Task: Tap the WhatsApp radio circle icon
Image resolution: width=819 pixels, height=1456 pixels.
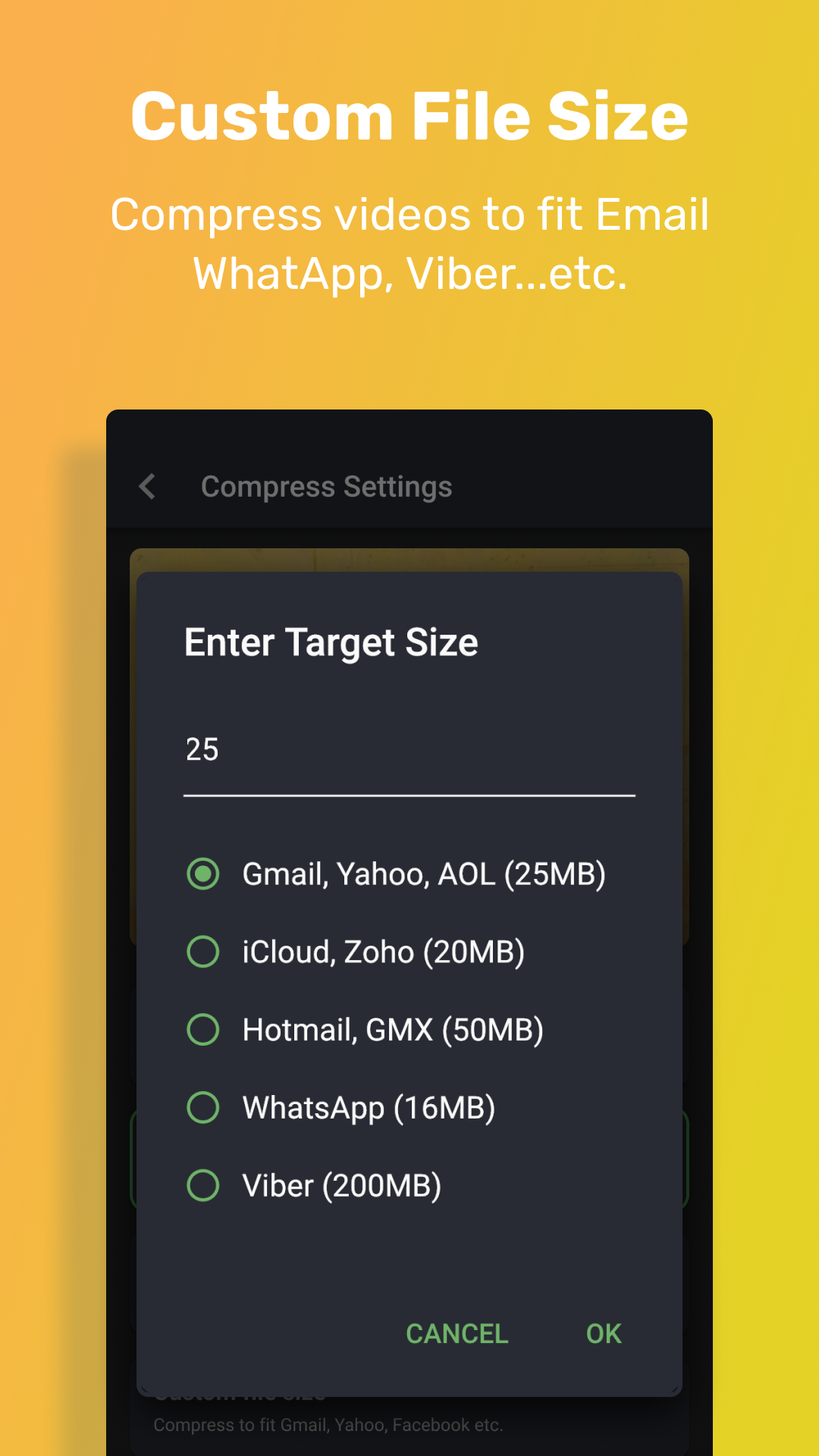Action: tap(202, 1106)
